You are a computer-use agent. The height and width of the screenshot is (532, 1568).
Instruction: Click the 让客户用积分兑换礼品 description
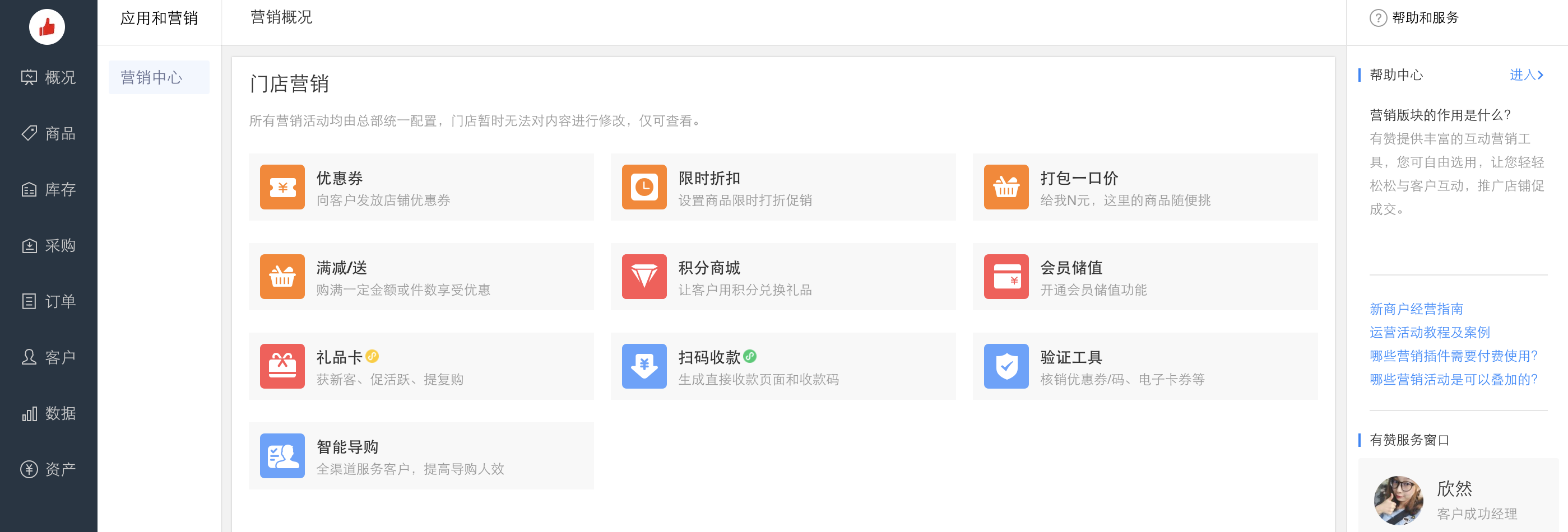click(x=745, y=290)
